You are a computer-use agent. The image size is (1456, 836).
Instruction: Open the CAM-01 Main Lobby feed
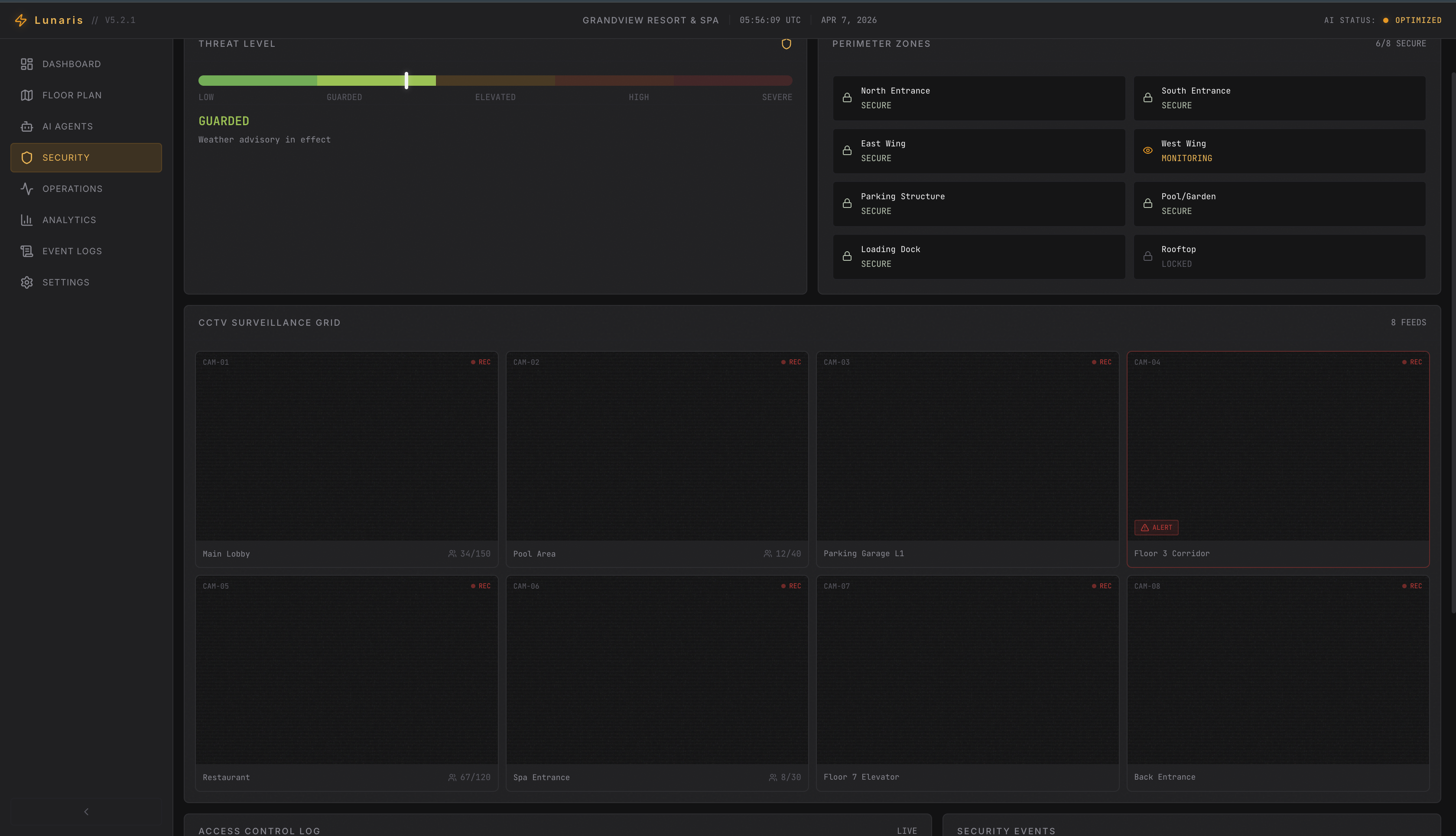point(346,446)
